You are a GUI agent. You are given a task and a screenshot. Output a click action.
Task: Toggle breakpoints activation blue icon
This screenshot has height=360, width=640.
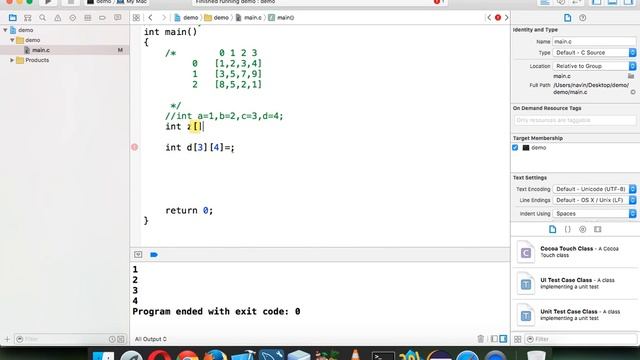(154, 255)
